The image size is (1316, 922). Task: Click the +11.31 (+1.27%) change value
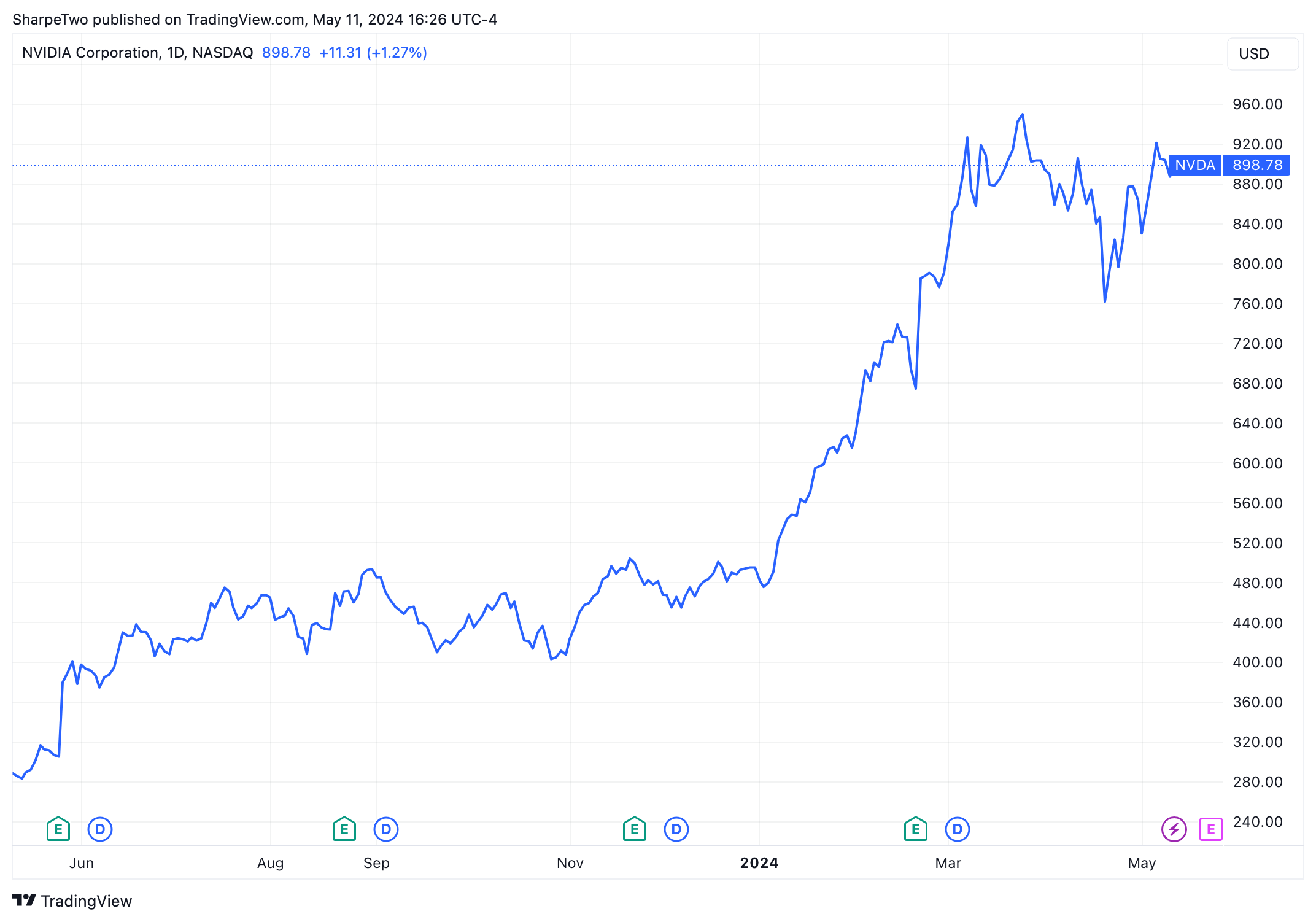[x=373, y=53]
